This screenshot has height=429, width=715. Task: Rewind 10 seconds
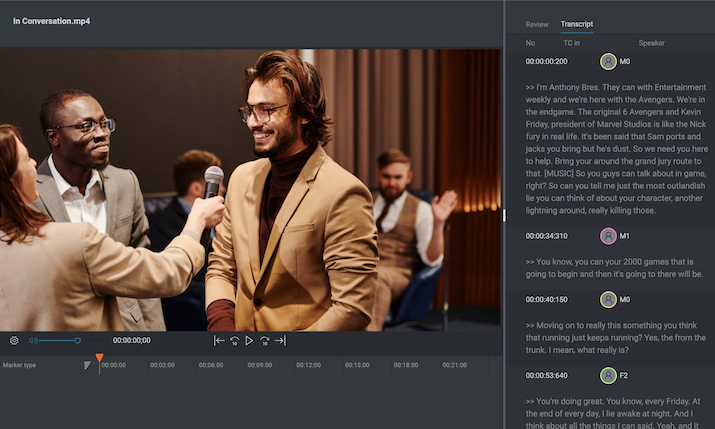click(234, 340)
